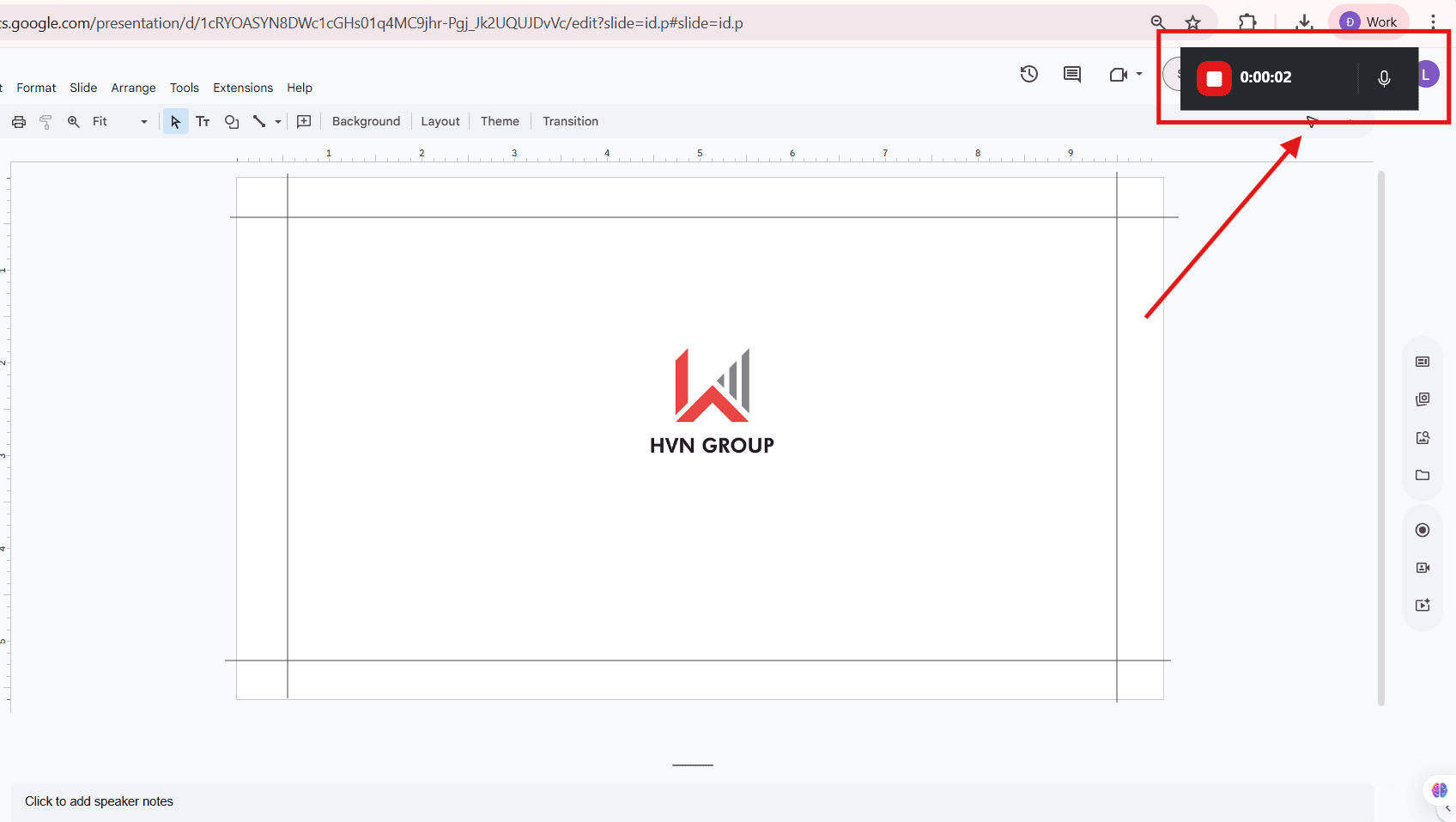Viewport: 1456px width, 822px height.
Task: Stop the recording with the red button
Action: coord(1214,78)
